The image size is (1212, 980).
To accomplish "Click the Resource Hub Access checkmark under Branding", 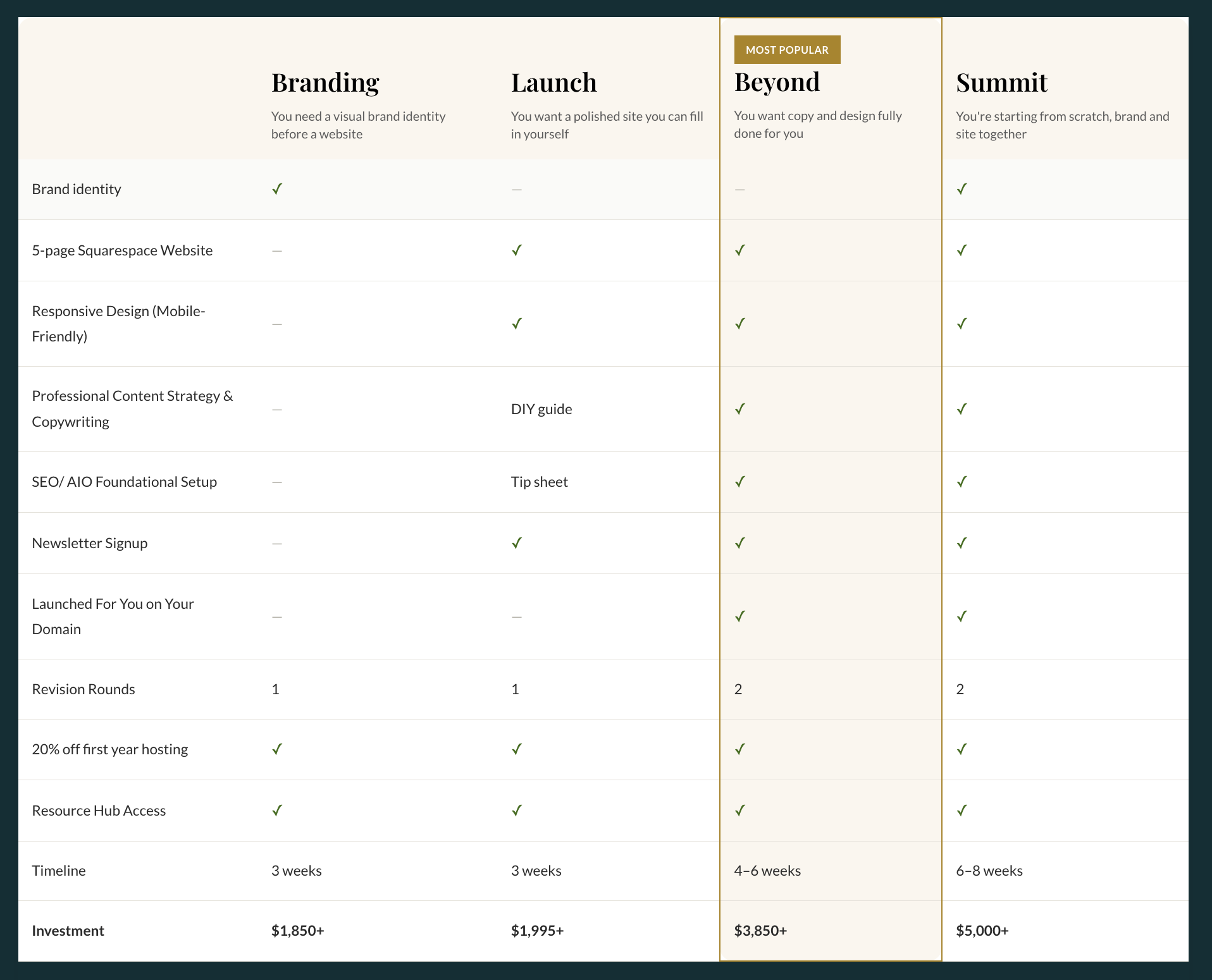I will 277,811.
